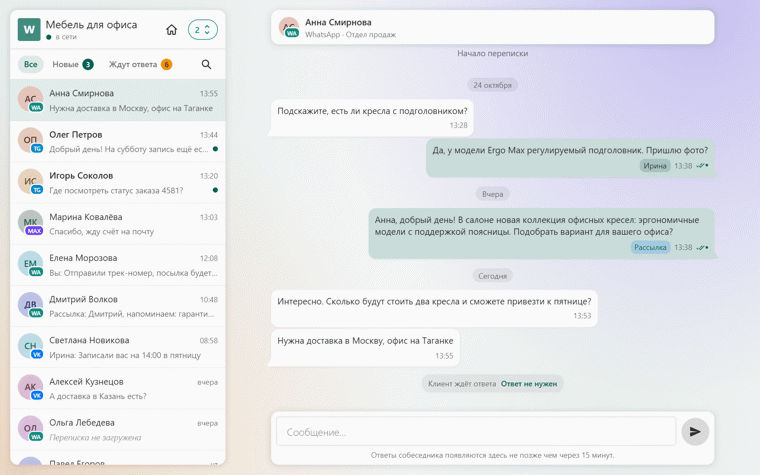
Task: Open Ольга Лебедева conversation not loaded
Action: click(118, 430)
